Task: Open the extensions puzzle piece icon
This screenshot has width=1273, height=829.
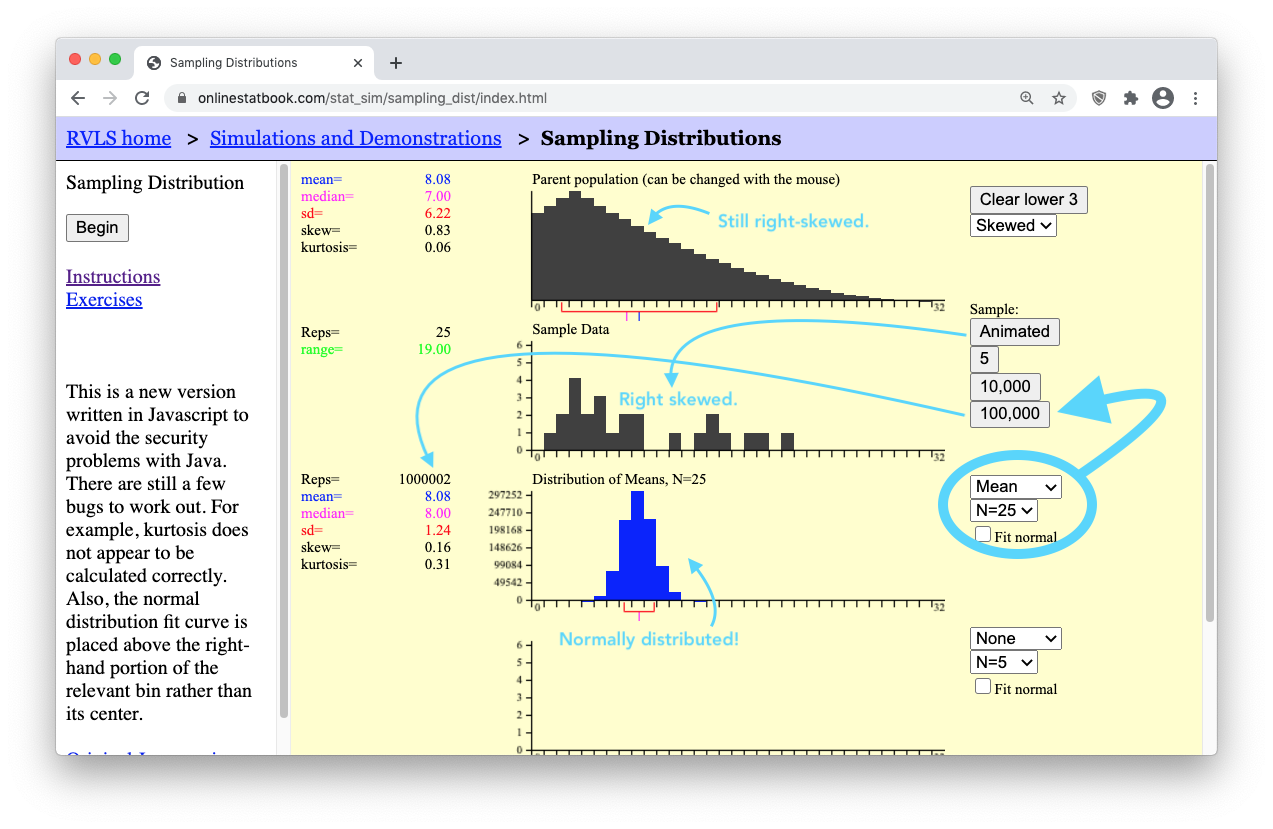Action: tap(1131, 98)
